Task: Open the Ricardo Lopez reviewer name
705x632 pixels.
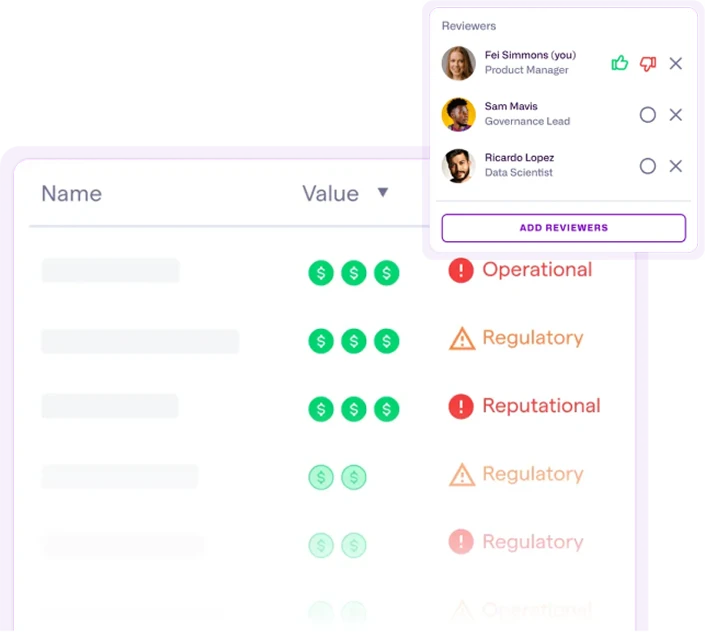Action: point(519,157)
